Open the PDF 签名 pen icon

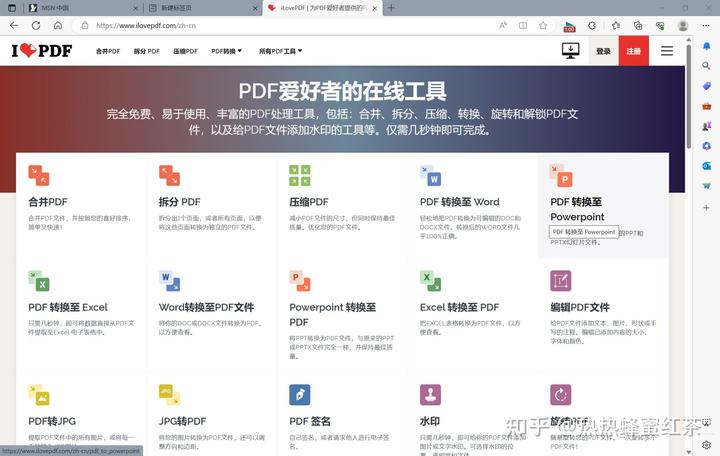pyautogui.click(x=300, y=395)
